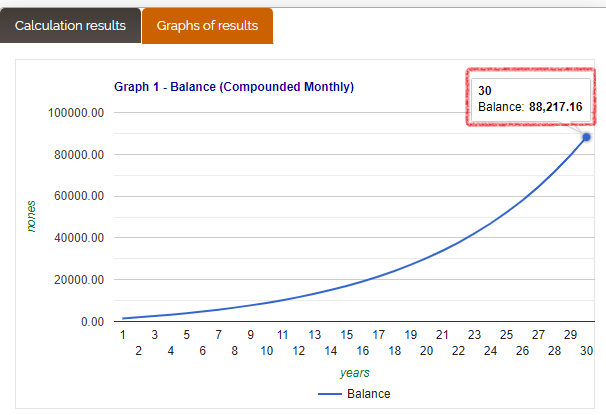Click the x-axis label for year 15
Image resolution: width=606 pixels, height=415 pixels.
tap(347, 335)
